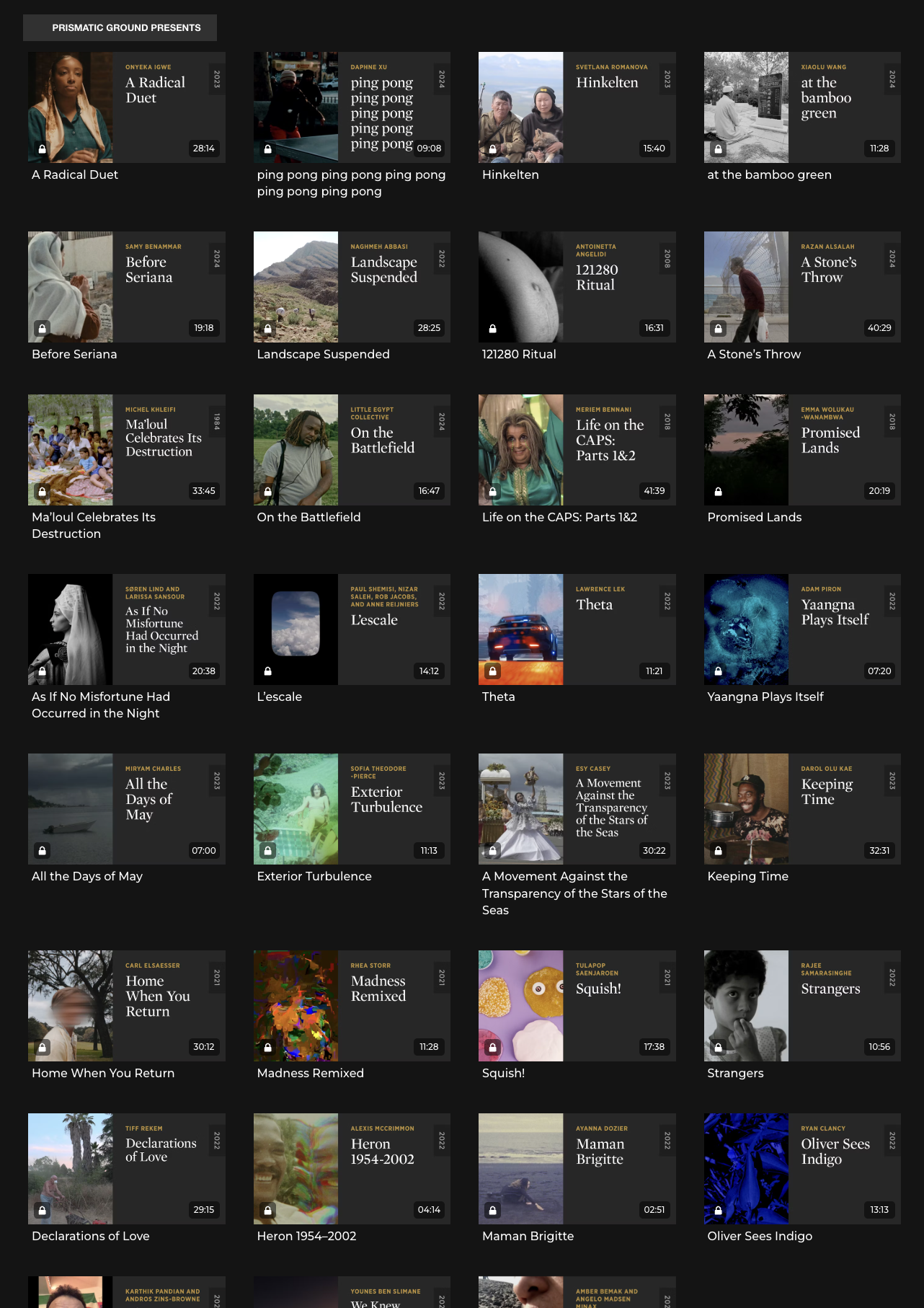Select the Exterior Turbulence film thumbnail
The width and height of the screenshot is (924, 1308).
352,809
